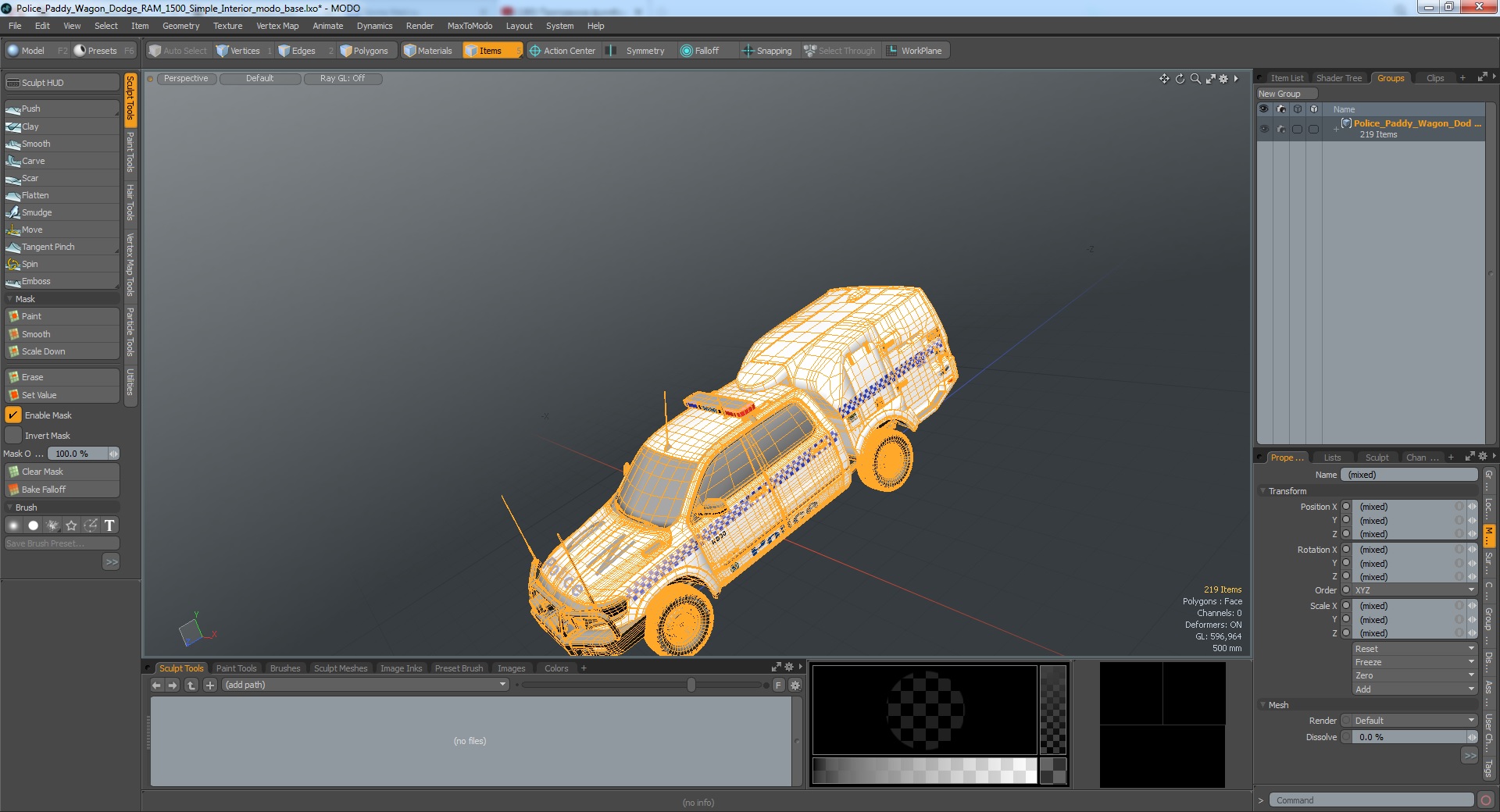Image resolution: width=1500 pixels, height=812 pixels.
Task: Go up one level in preset browser
Action: tap(191, 685)
